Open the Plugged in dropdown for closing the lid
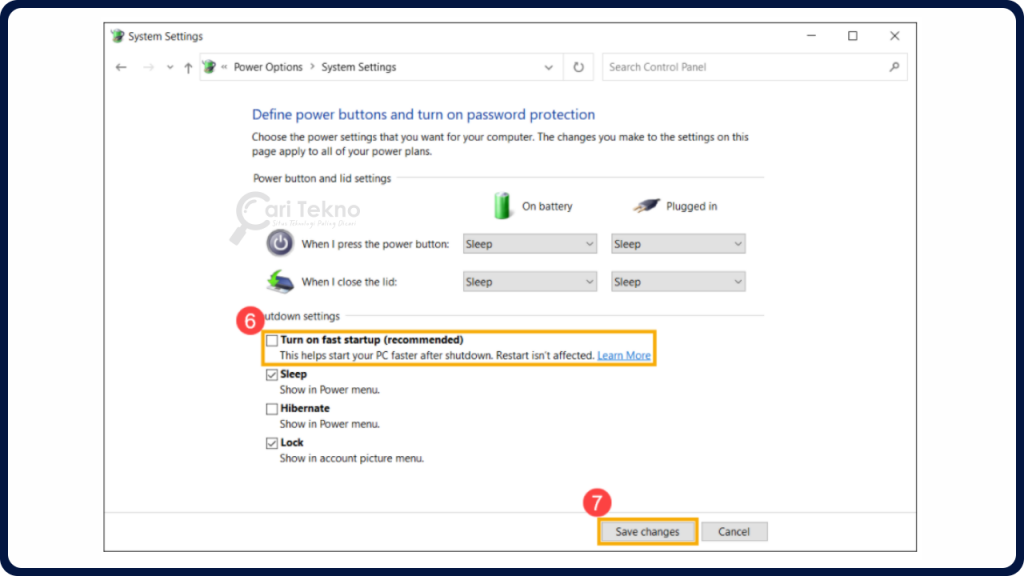Viewport: 1024px width, 576px height. pos(678,281)
